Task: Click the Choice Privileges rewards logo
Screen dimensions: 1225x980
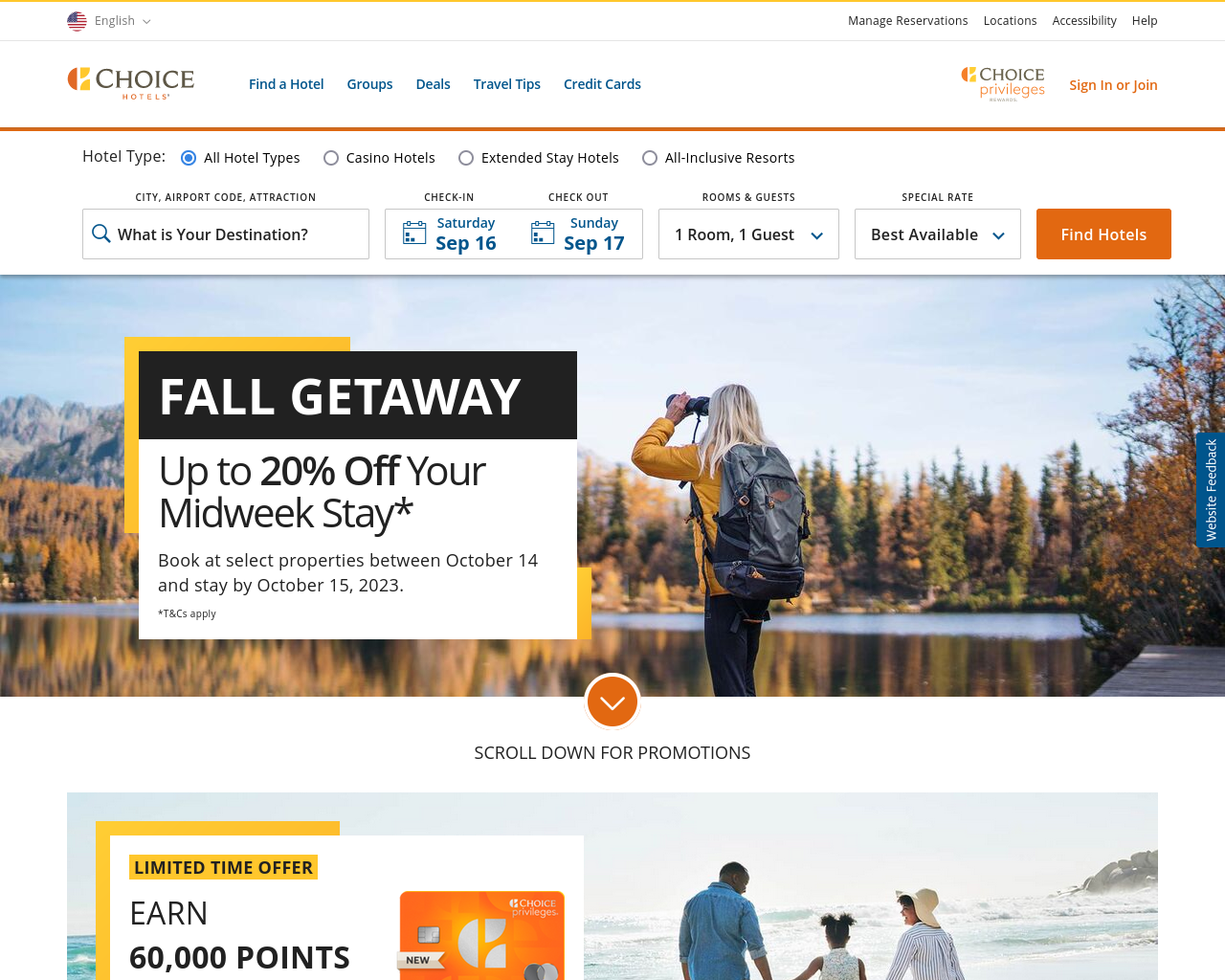Action: 1003,84
